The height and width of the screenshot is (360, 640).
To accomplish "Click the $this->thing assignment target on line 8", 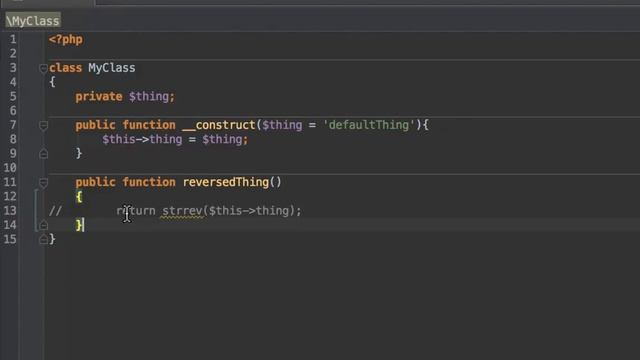I will (x=142, y=140).
